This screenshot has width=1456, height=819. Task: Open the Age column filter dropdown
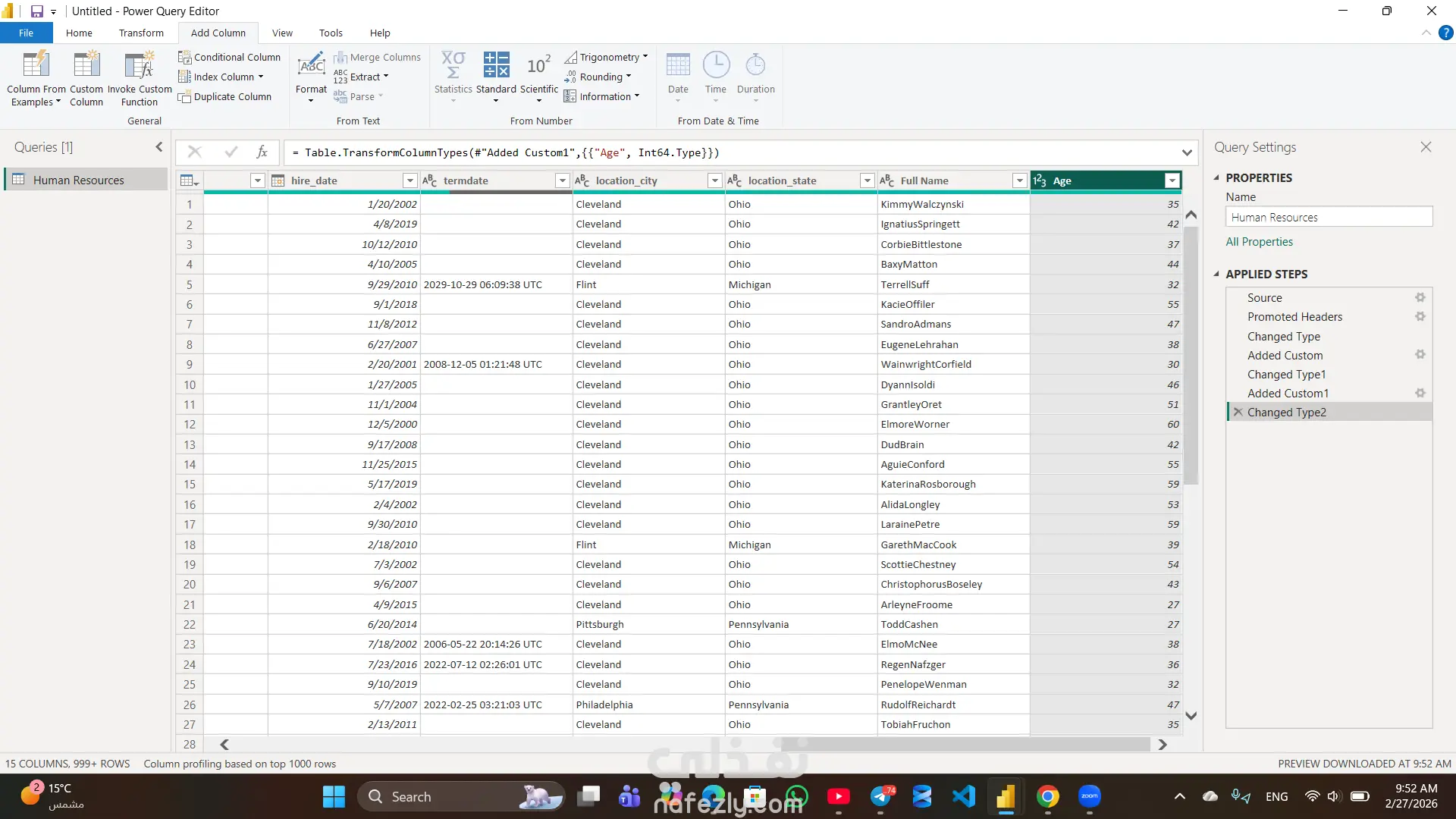pos(1172,180)
